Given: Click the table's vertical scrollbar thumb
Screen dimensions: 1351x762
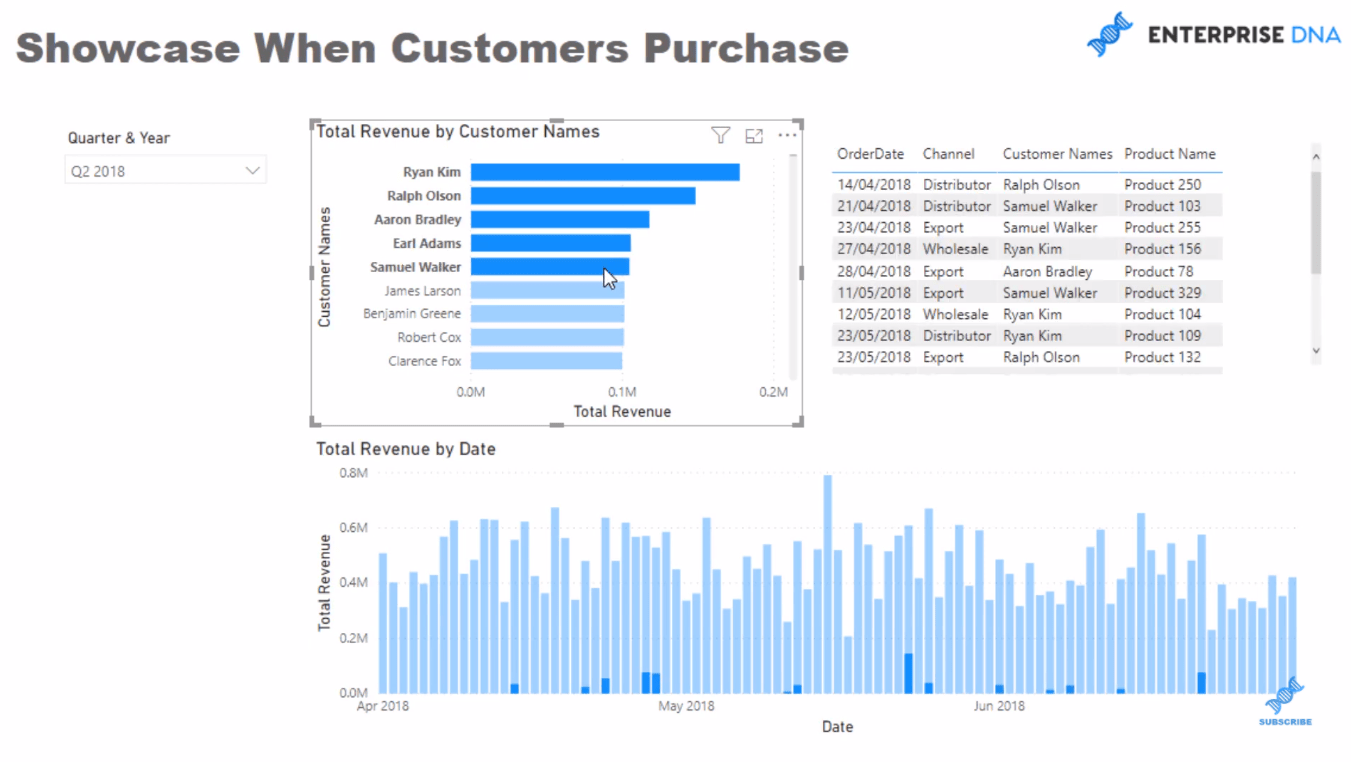Looking at the screenshot, I should (x=1316, y=222).
